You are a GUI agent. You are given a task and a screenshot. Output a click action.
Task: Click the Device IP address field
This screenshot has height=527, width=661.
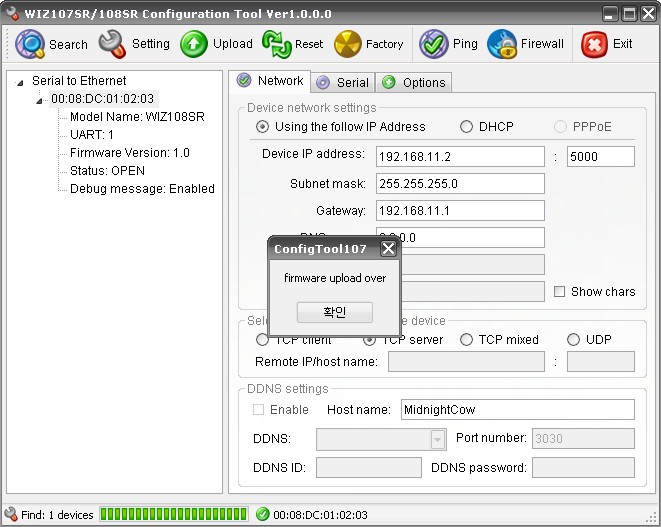(460, 156)
